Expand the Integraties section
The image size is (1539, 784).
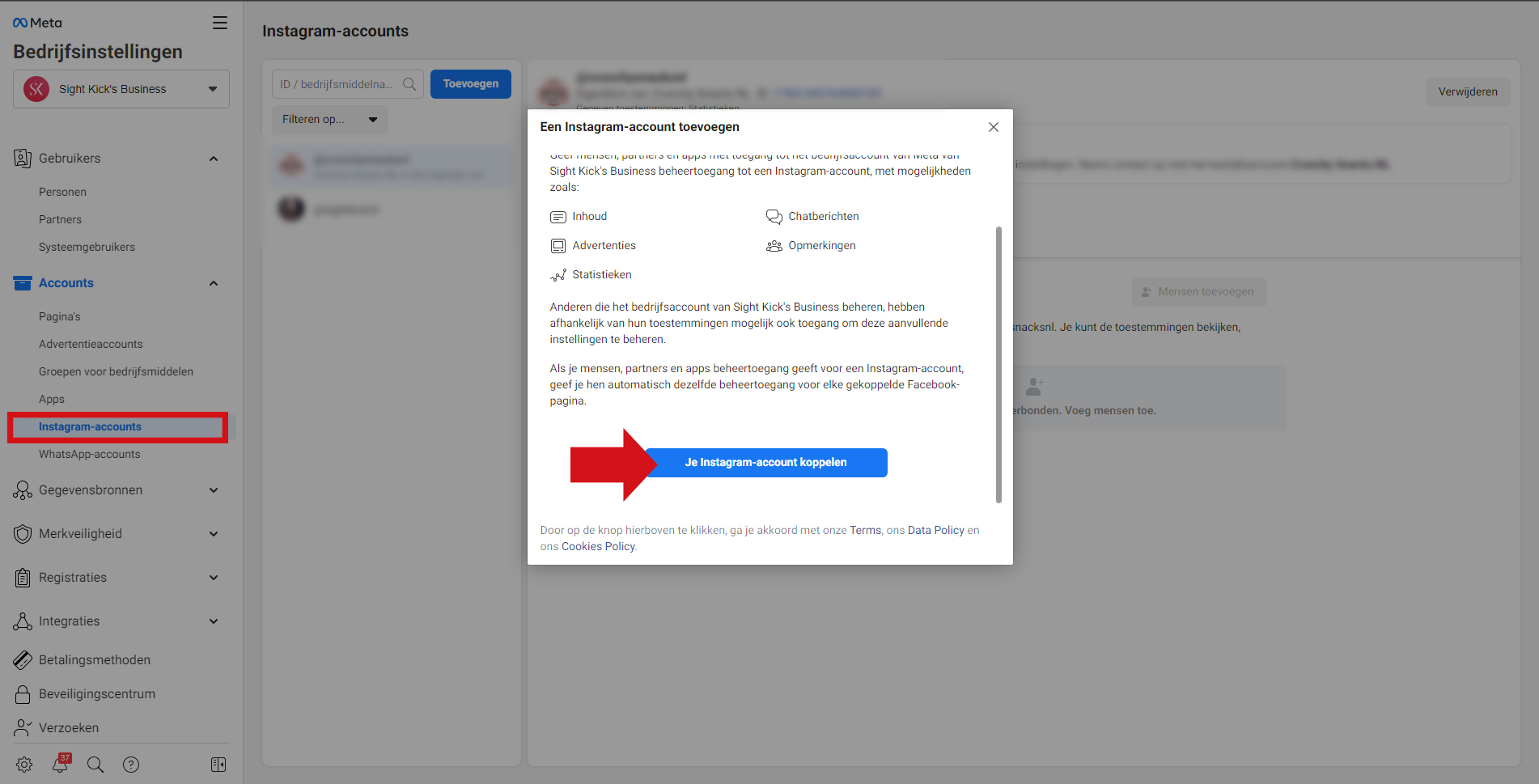click(x=214, y=621)
